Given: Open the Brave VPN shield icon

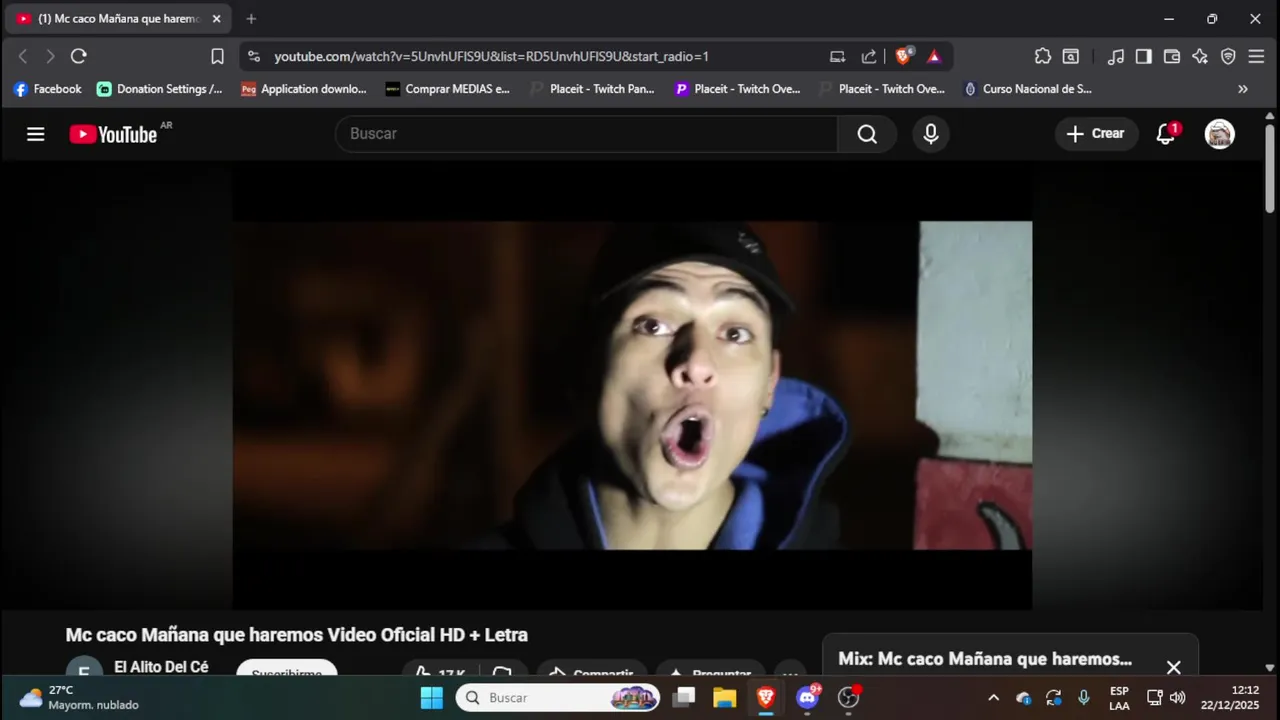Looking at the screenshot, I should pos(1228,57).
